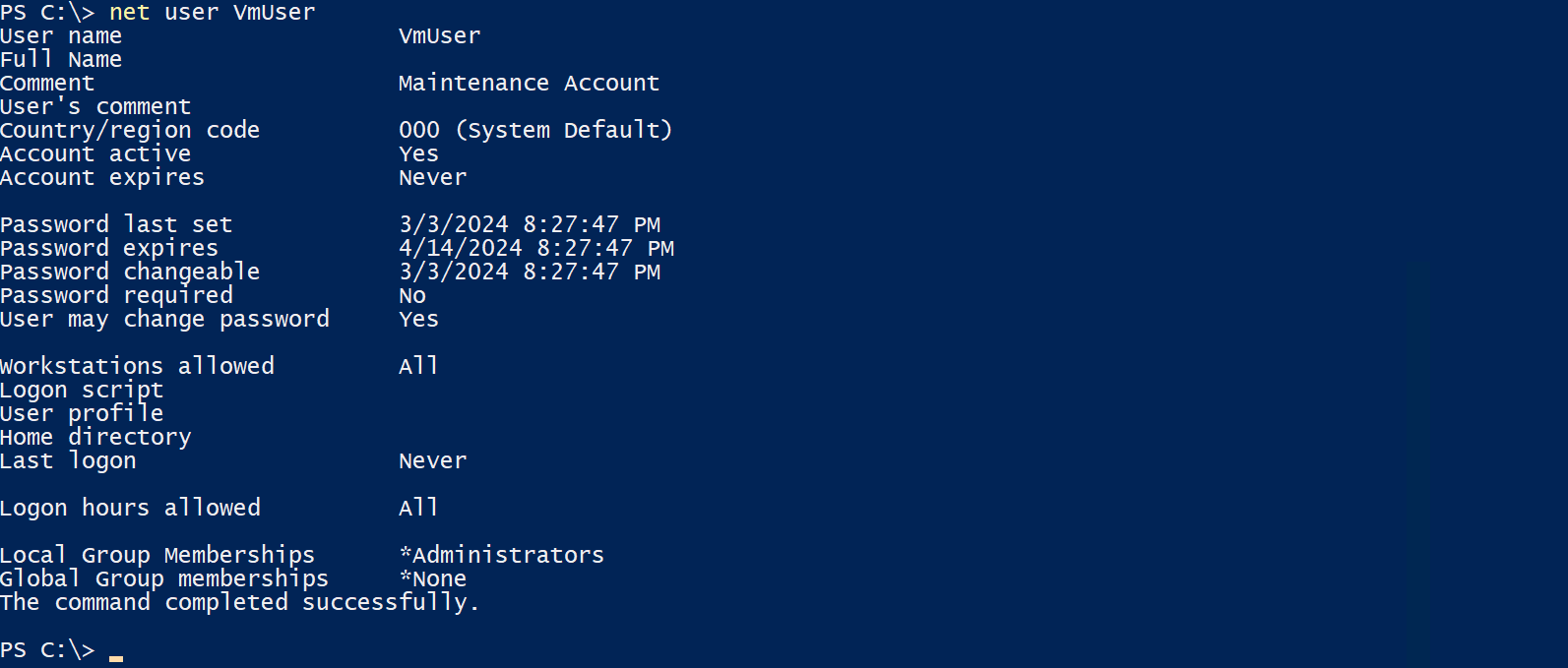Click the 'Last logon' value 'Never'
This screenshot has width=1568, height=668.
click(432, 461)
